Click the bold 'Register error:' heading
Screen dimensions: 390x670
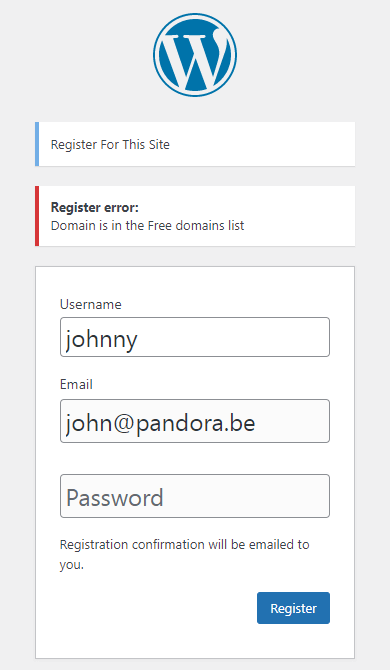95,208
